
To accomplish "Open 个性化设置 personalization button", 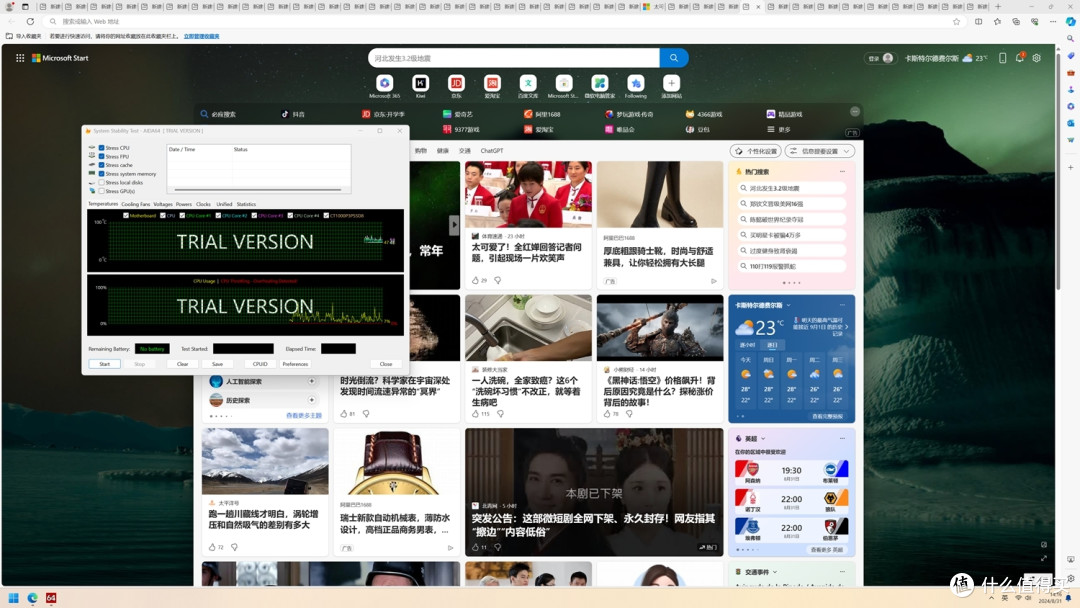I will click(x=756, y=151).
